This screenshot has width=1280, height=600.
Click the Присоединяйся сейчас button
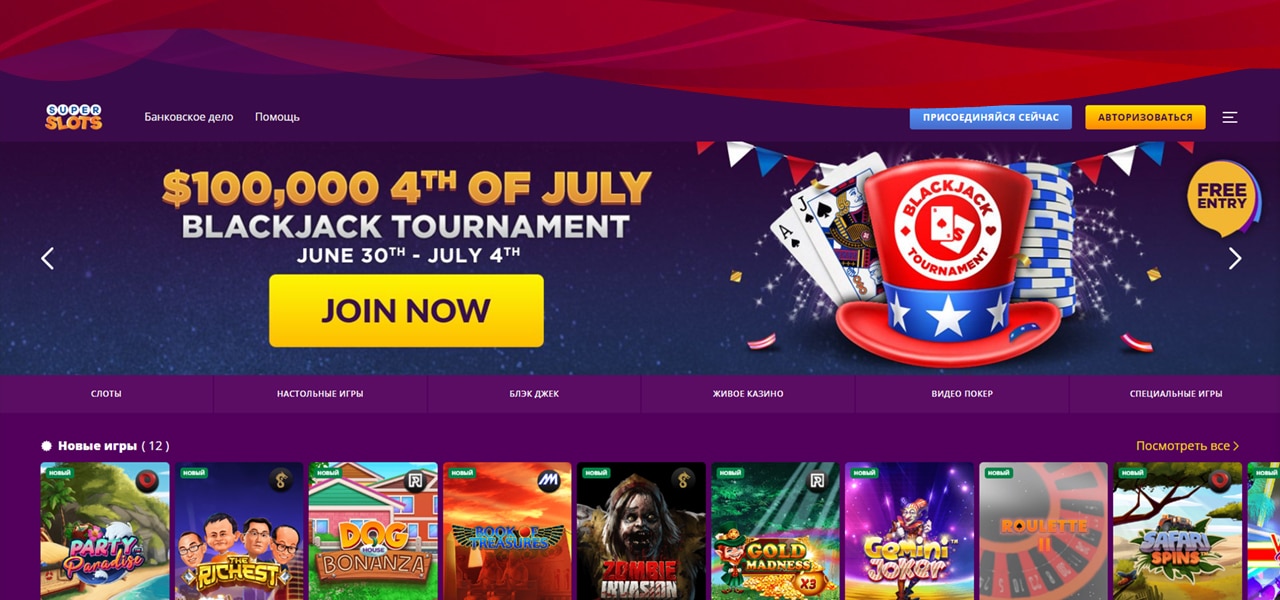[990, 117]
